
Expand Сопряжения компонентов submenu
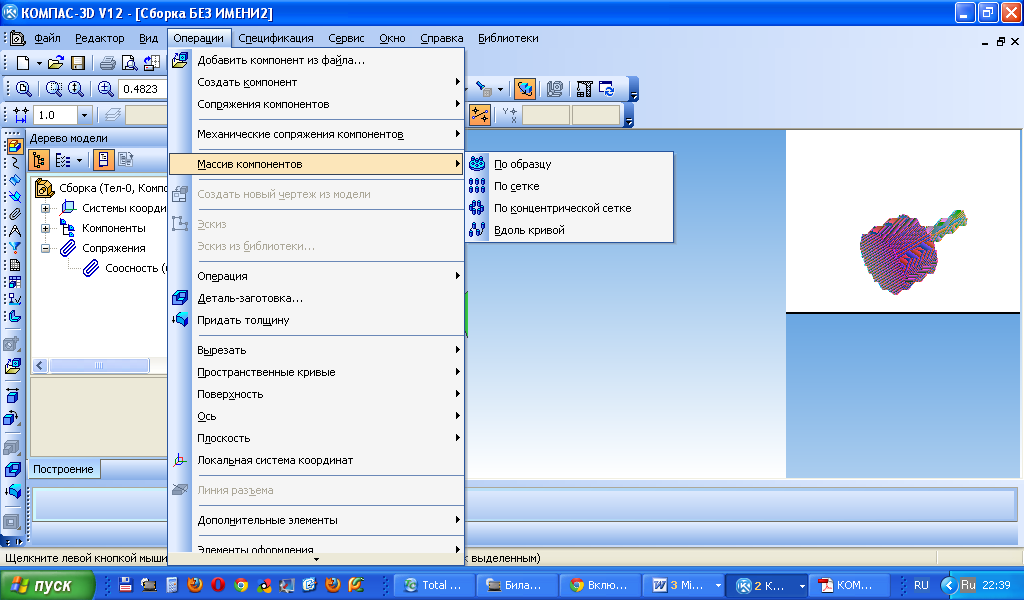316,104
